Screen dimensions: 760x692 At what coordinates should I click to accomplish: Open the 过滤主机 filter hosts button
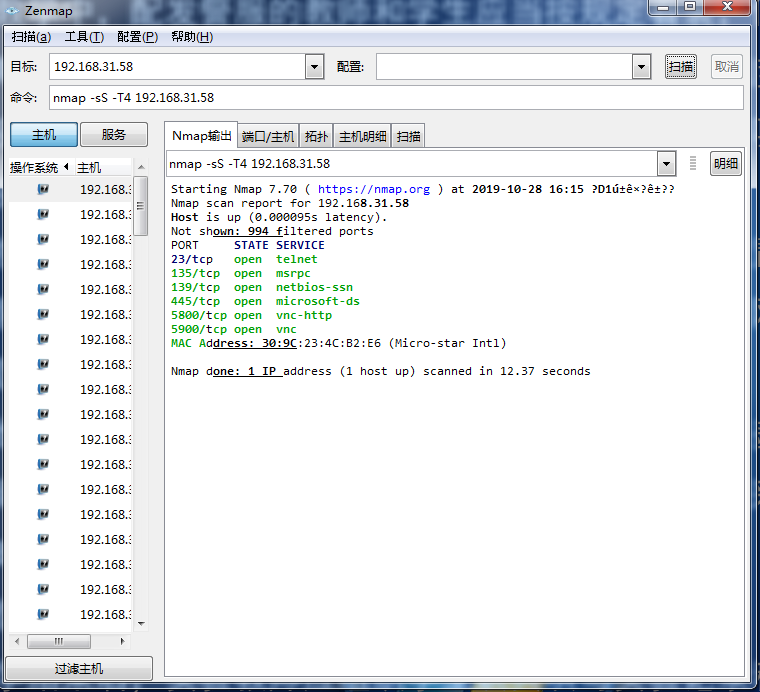(79, 669)
